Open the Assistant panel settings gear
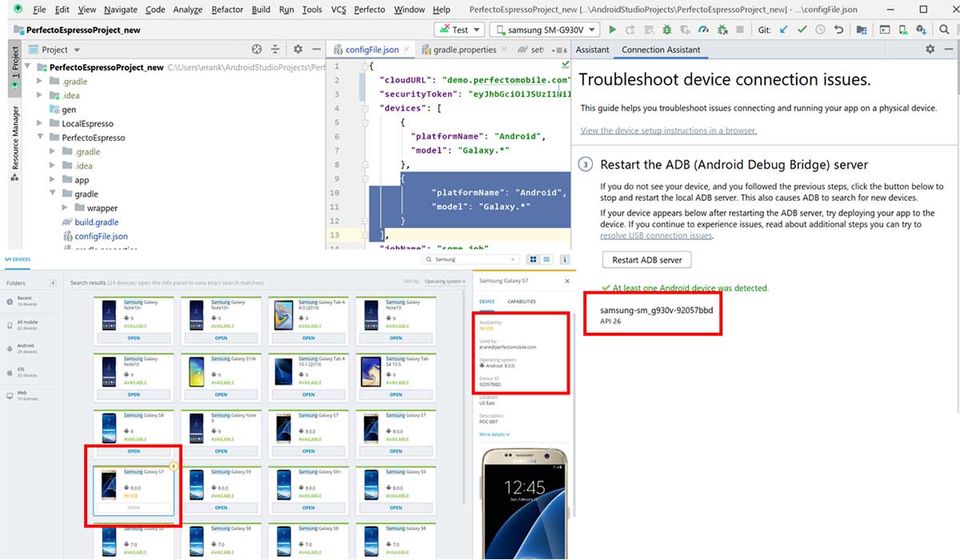Viewport: 960px width, 560px height. click(930, 49)
